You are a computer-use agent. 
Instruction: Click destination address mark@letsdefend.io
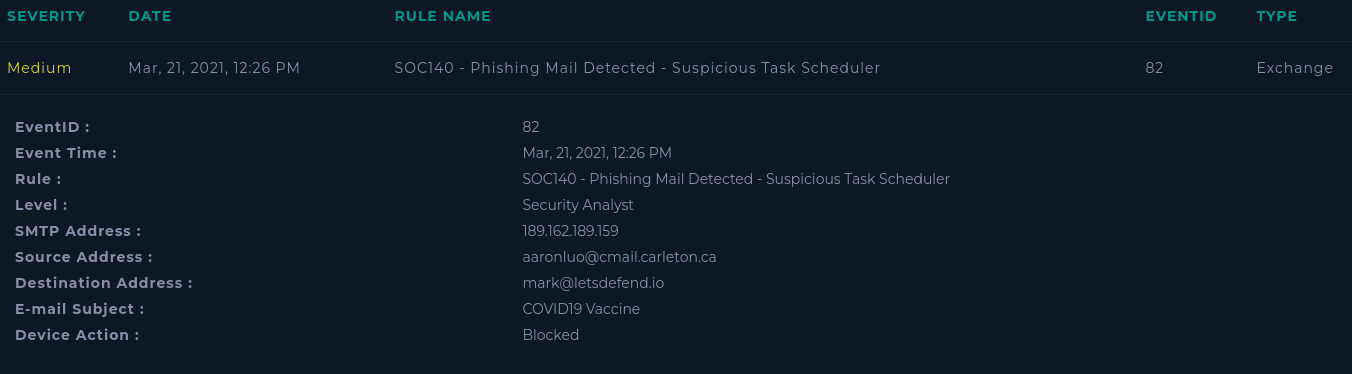(593, 283)
